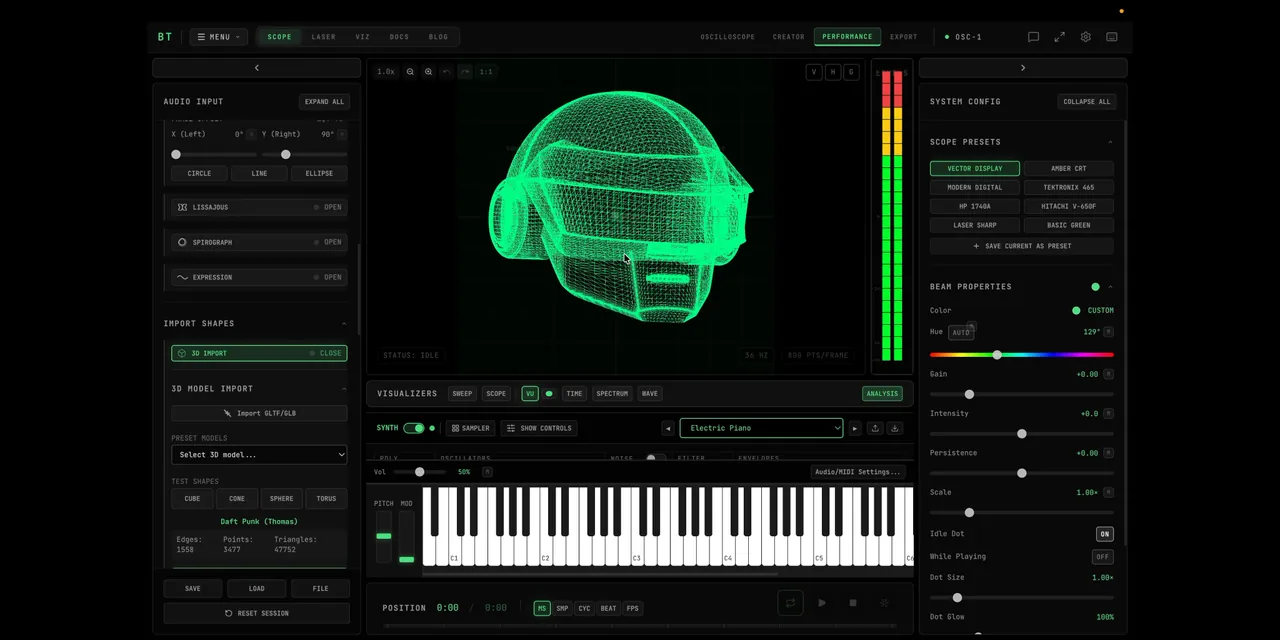
Task: Switch to the OSCILLOSCOPE tab
Action: click(x=727, y=37)
